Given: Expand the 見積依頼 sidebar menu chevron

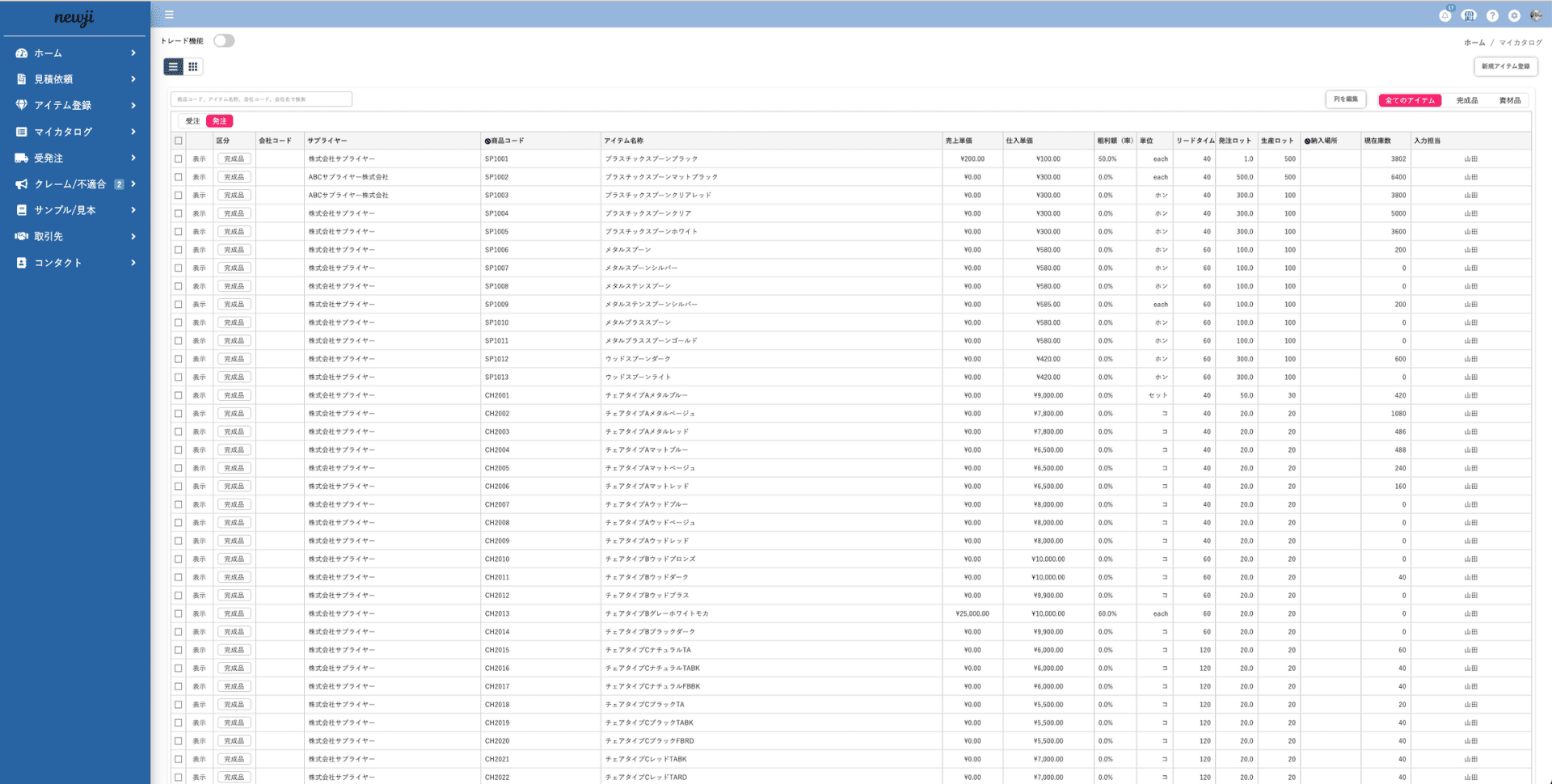Looking at the screenshot, I should coord(133,79).
